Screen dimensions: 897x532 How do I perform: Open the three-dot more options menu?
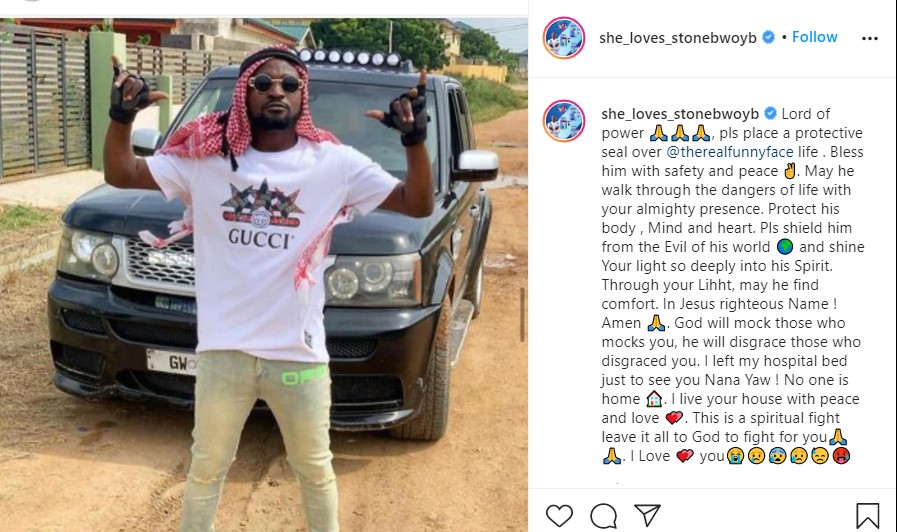pyautogui.click(x=870, y=38)
